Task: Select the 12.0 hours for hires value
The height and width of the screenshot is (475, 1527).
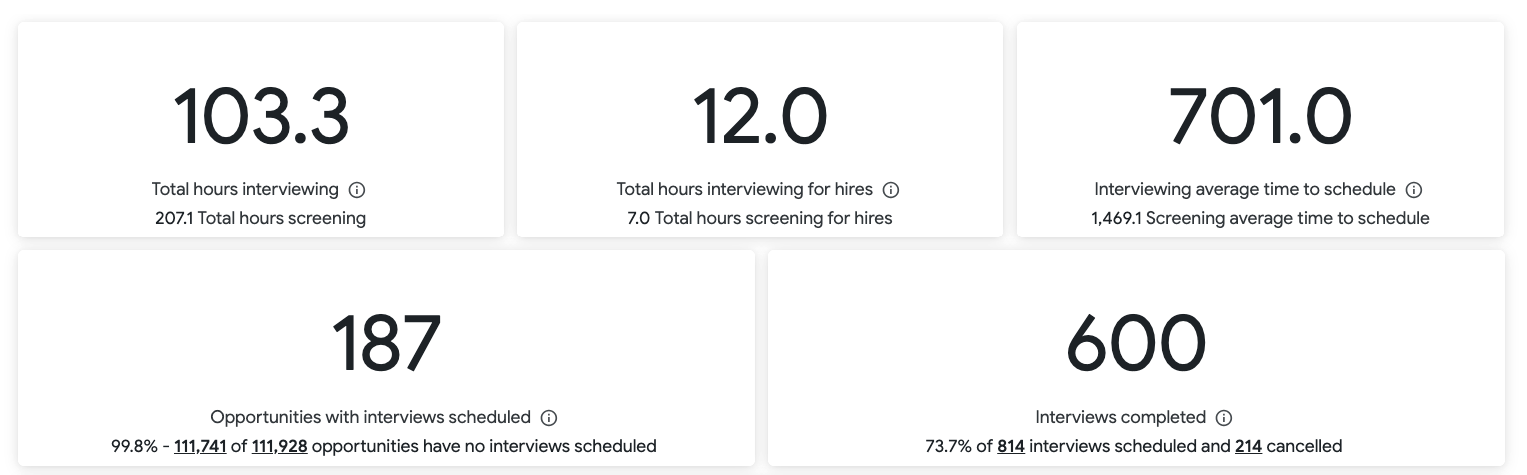Action: pyautogui.click(x=760, y=116)
